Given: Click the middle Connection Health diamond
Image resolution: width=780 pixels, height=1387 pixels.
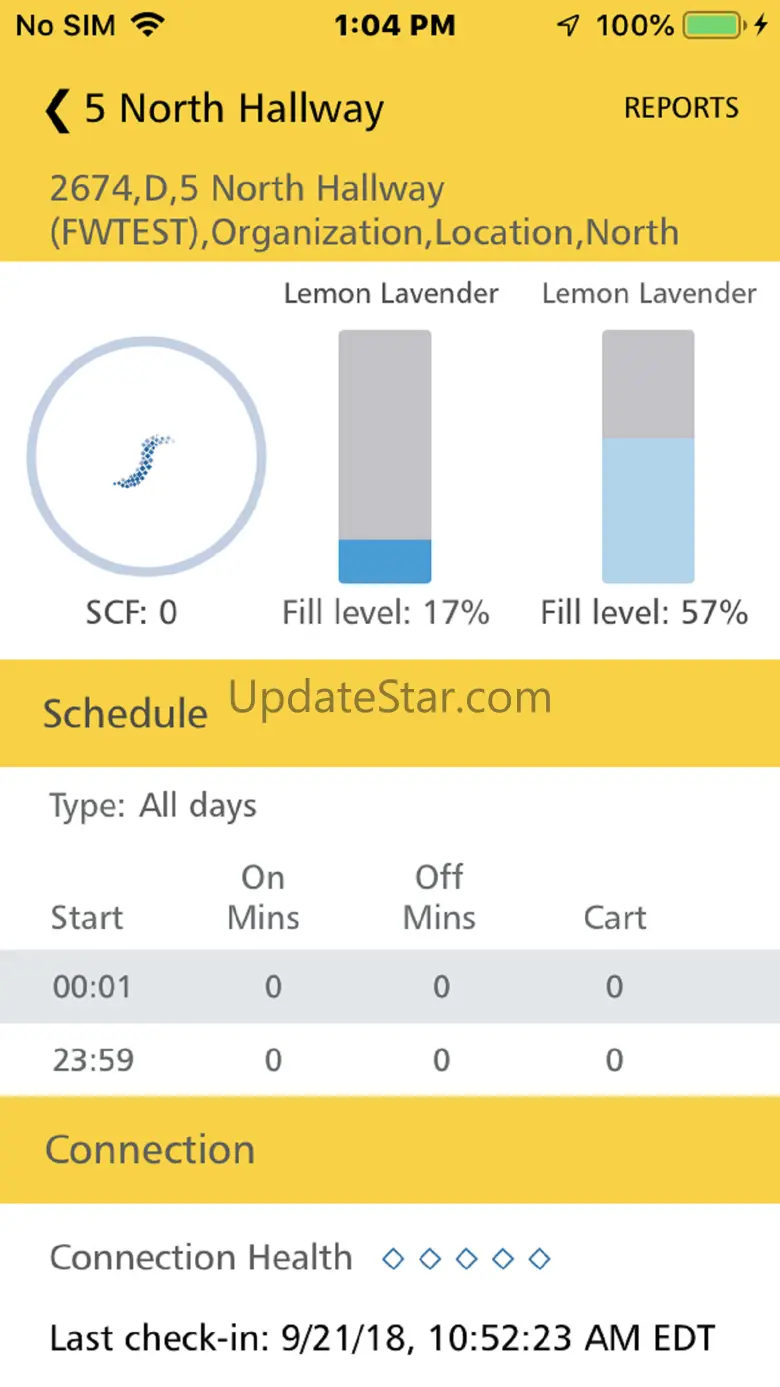Looking at the screenshot, I should click(x=467, y=1258).
